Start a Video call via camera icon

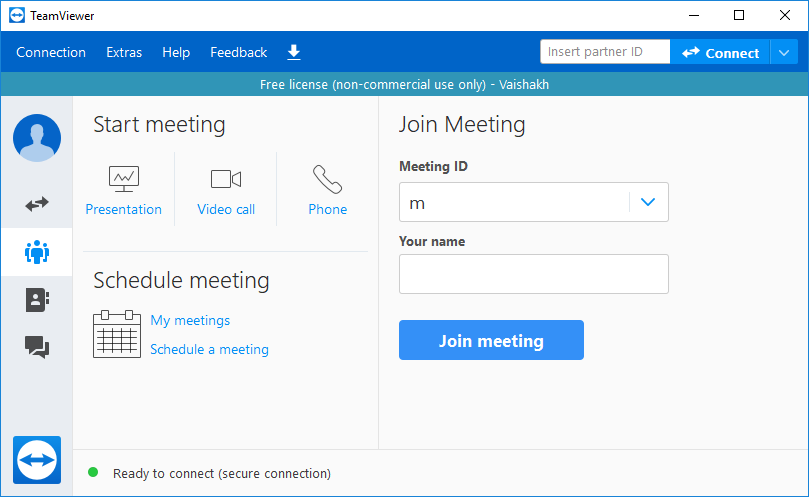pos(226,179)
